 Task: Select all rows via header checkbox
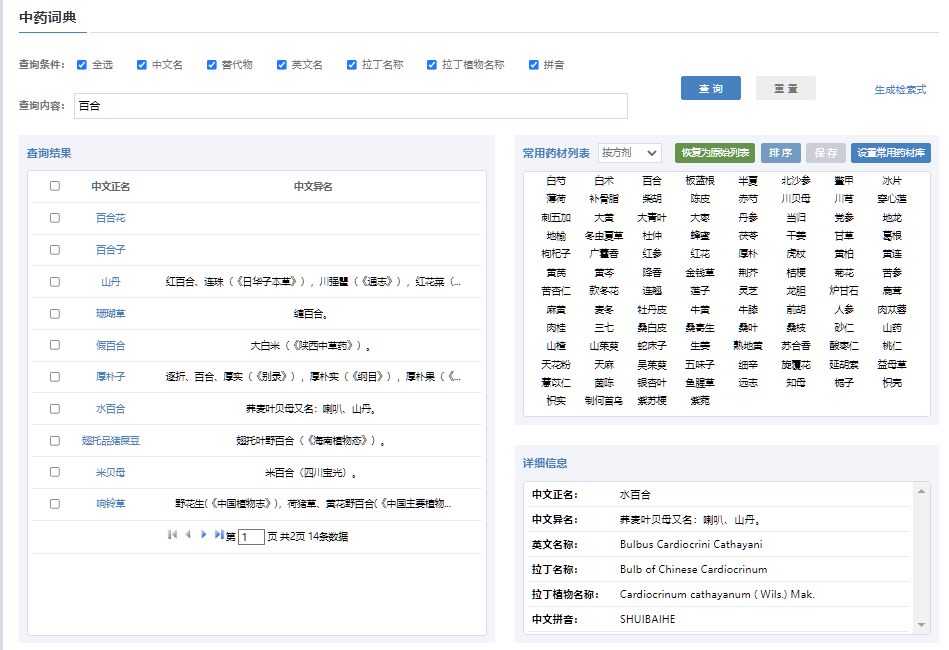[x=55, y=186]
